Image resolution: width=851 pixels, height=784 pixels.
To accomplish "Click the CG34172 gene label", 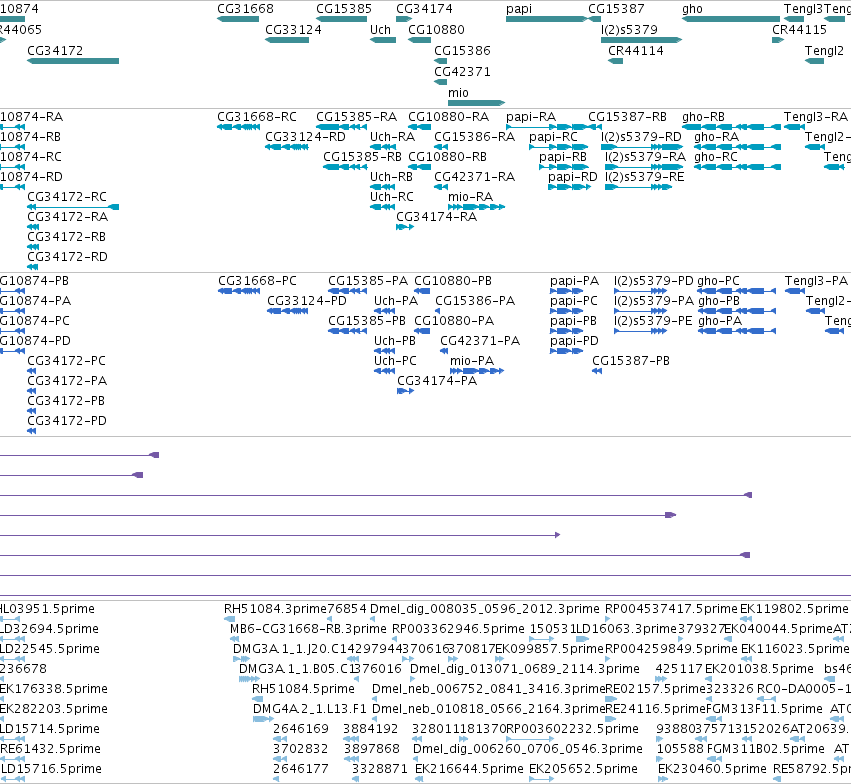I will (55, 51).
